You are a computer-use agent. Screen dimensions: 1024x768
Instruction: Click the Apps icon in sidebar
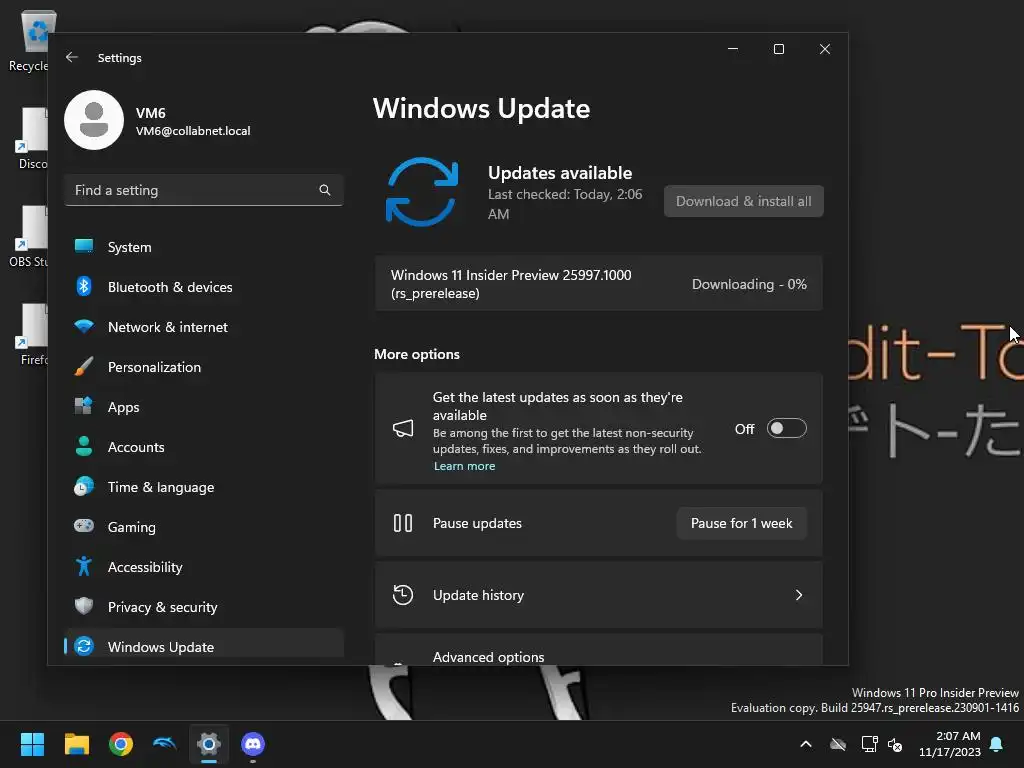coord(84,406)
